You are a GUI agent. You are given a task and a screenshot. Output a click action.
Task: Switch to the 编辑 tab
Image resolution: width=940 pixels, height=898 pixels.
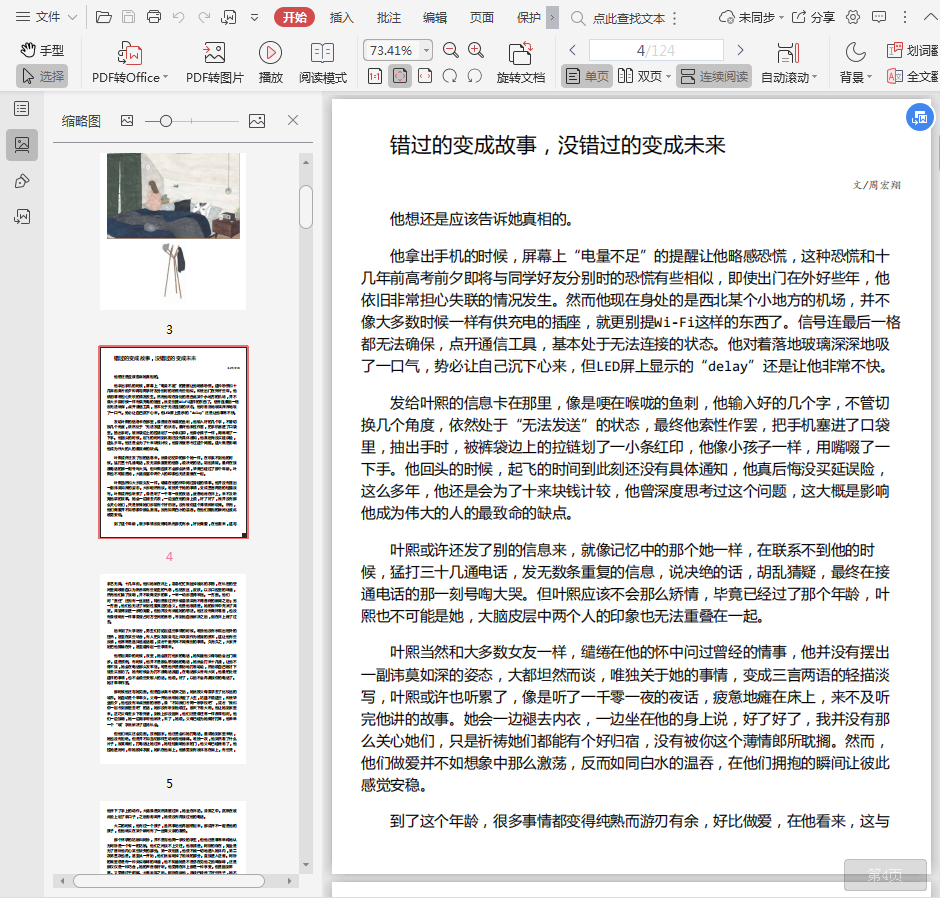tap(435, 17)
